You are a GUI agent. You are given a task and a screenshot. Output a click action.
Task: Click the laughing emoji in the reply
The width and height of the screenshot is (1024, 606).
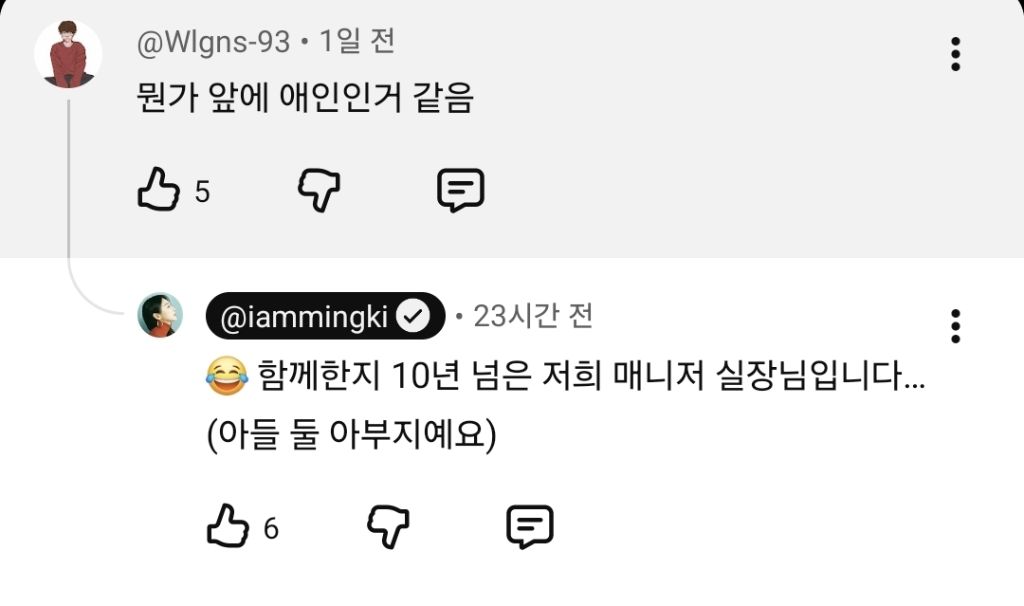click(x=227, y=376)
